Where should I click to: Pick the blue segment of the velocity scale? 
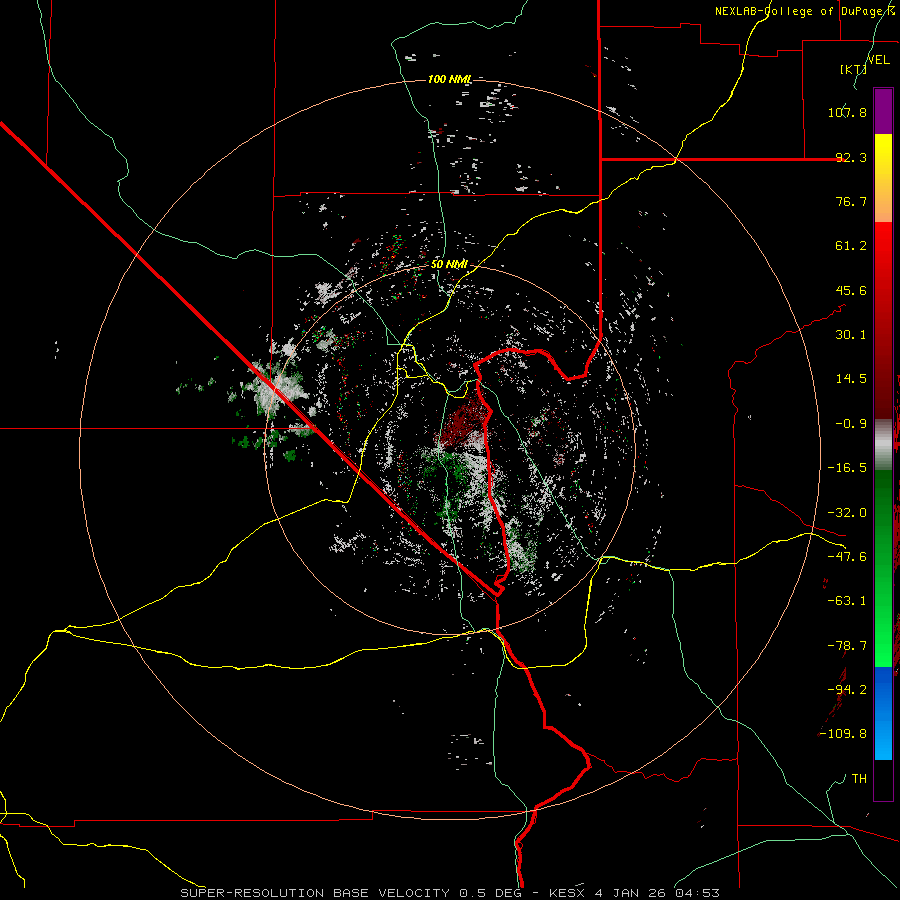[883, 713]
